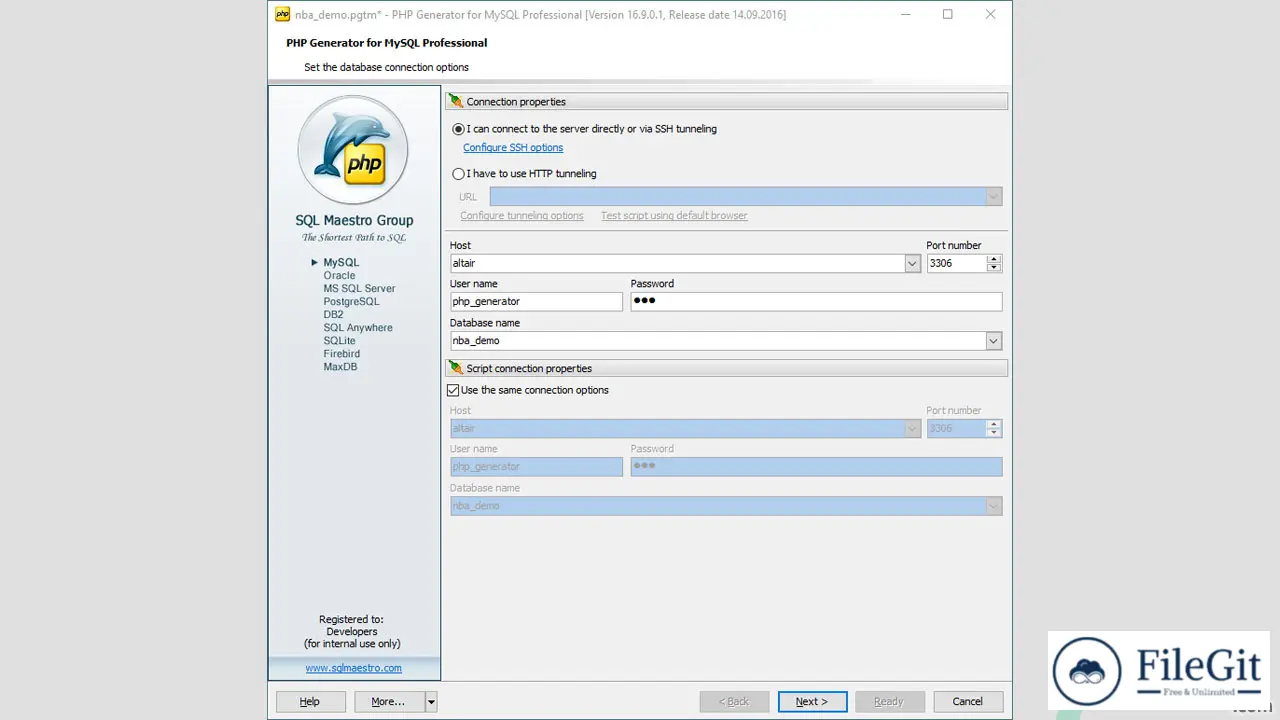The height and width of the screenshot is (720, 1280).
Task: Select the HTTP tunneling radio option
Action: (459, 174)
